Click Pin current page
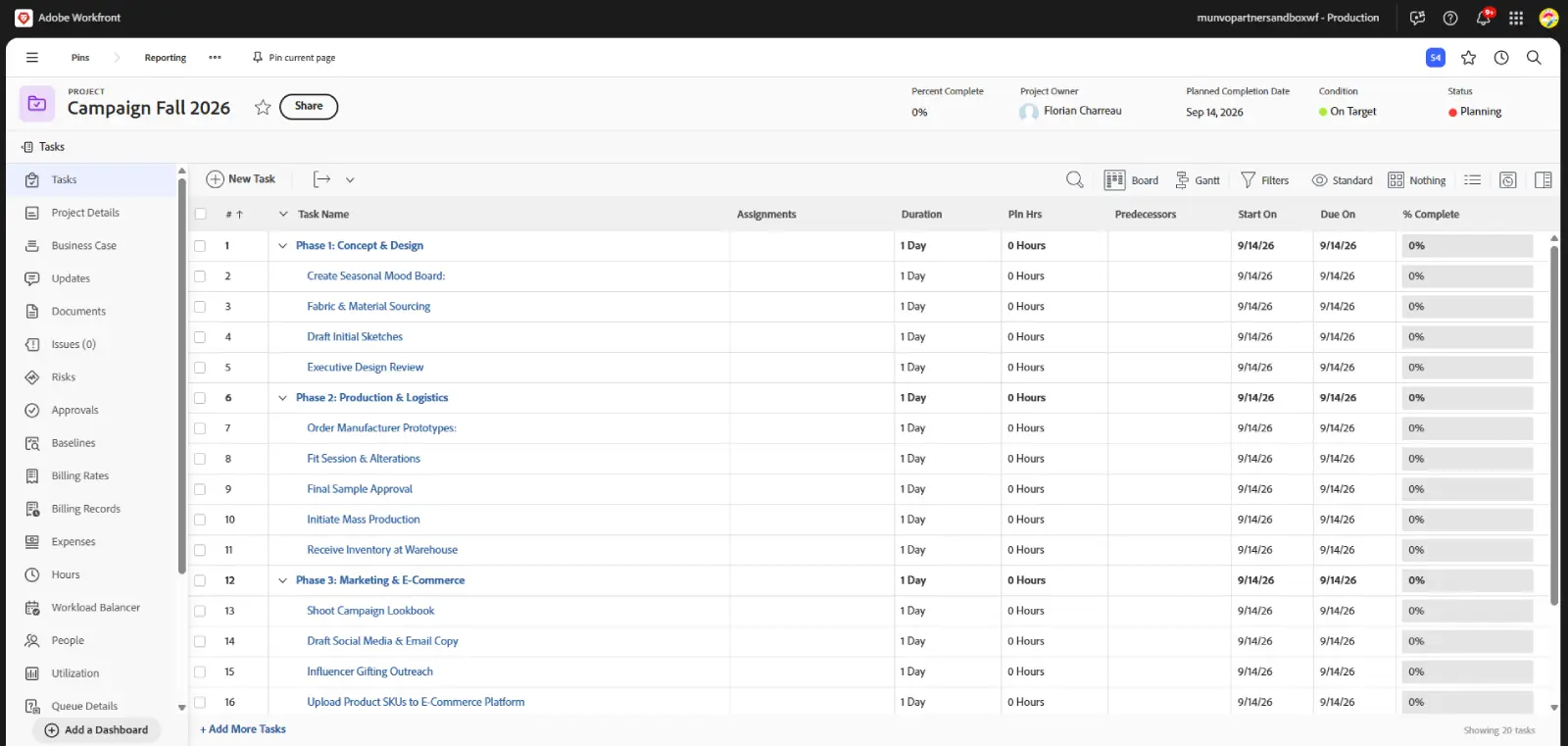Viewport: 1568px width, 746px height. [293, 58]
